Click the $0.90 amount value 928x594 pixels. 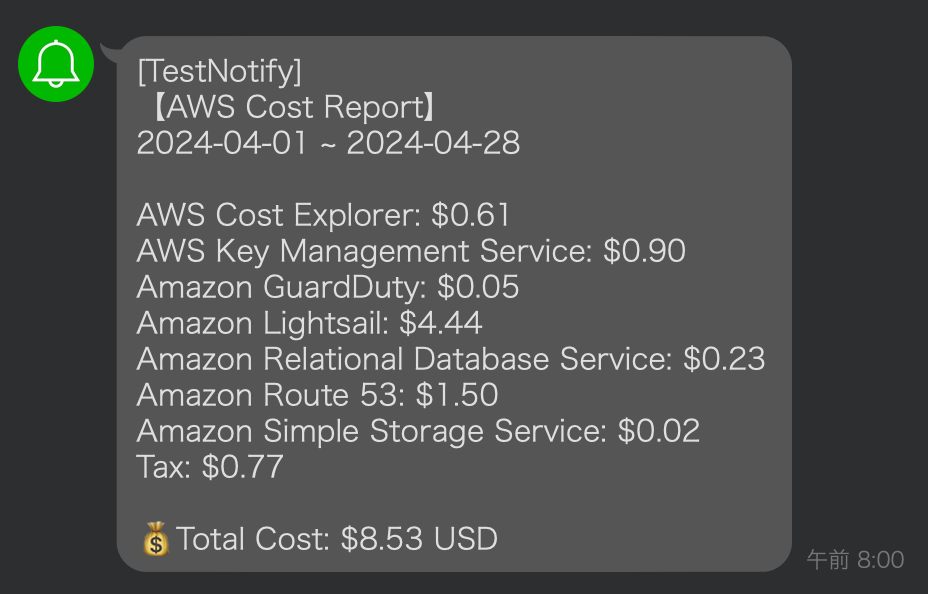coord(645,251)
